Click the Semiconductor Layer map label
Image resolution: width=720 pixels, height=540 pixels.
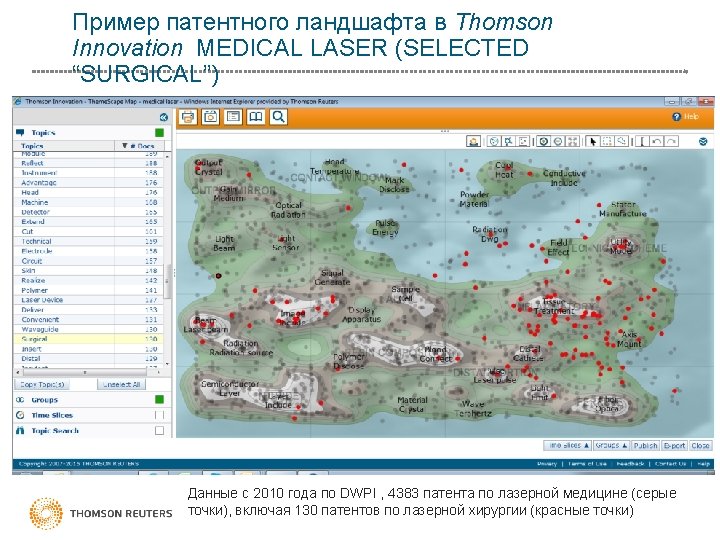(x=230, y=388)
